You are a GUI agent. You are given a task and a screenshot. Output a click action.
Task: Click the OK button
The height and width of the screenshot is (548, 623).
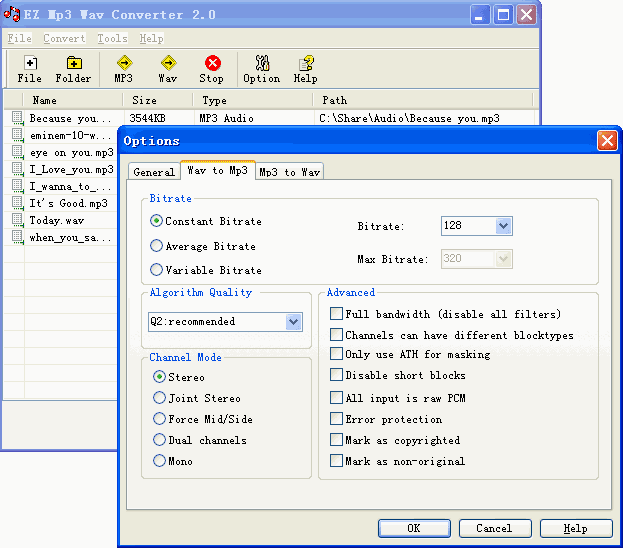(x=414, y=528)
